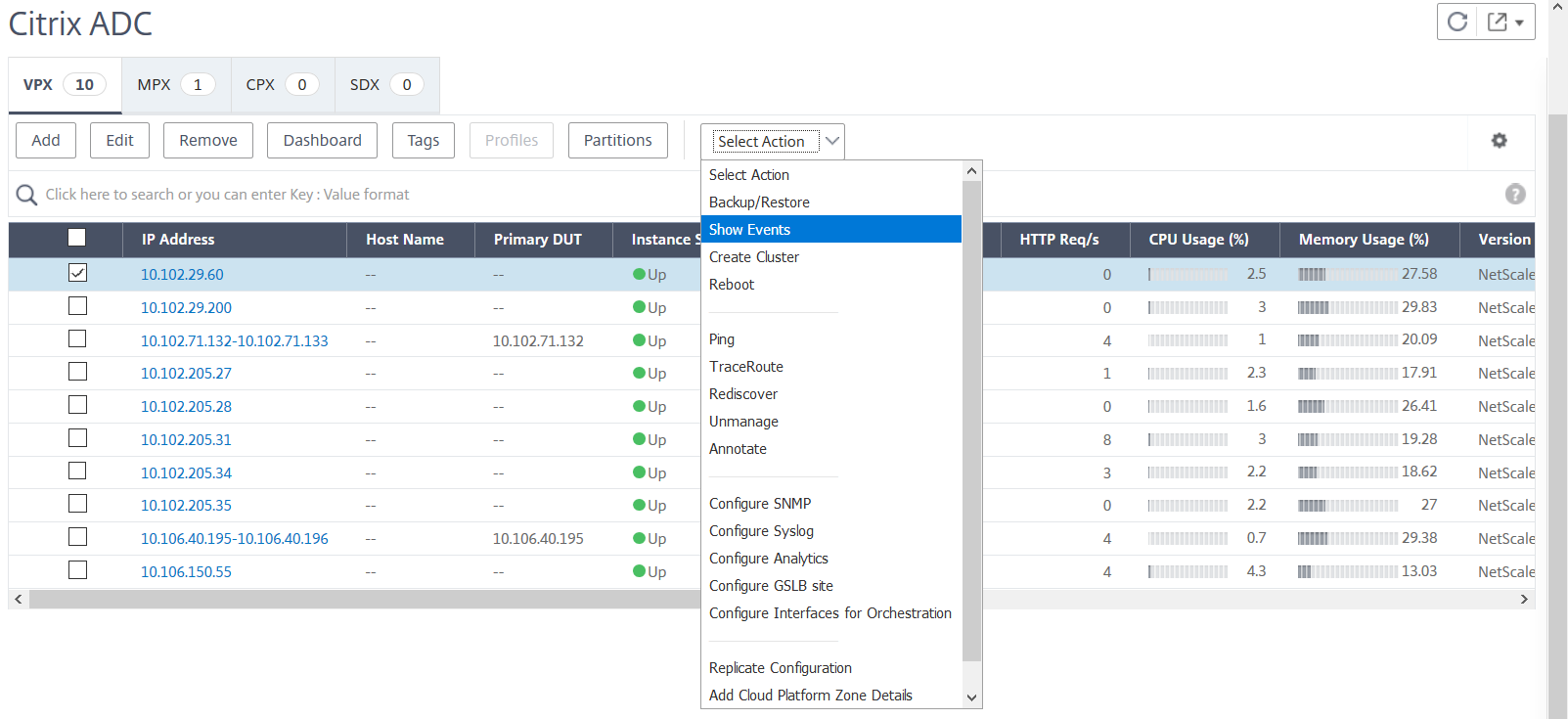Open instance link 10.102.205.28
This screenshot has height=719, width=1568.
pos(186,406)
